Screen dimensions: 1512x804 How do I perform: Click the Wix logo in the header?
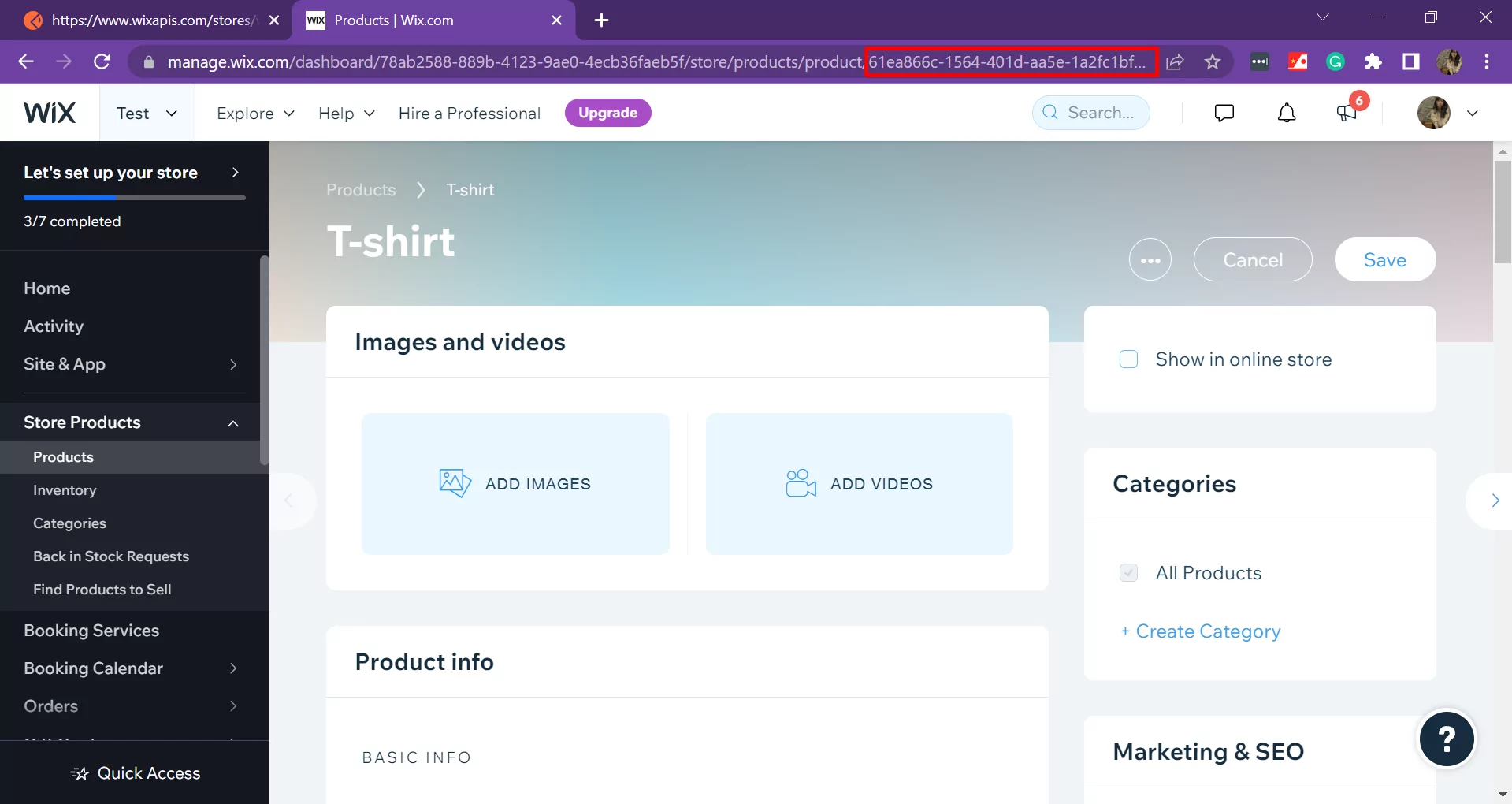pyautogui.click(x=49, y=112)
